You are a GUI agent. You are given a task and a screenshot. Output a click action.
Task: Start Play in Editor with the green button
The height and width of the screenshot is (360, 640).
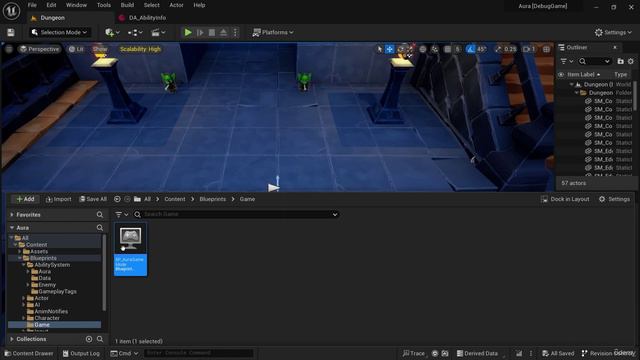[188, 32]
